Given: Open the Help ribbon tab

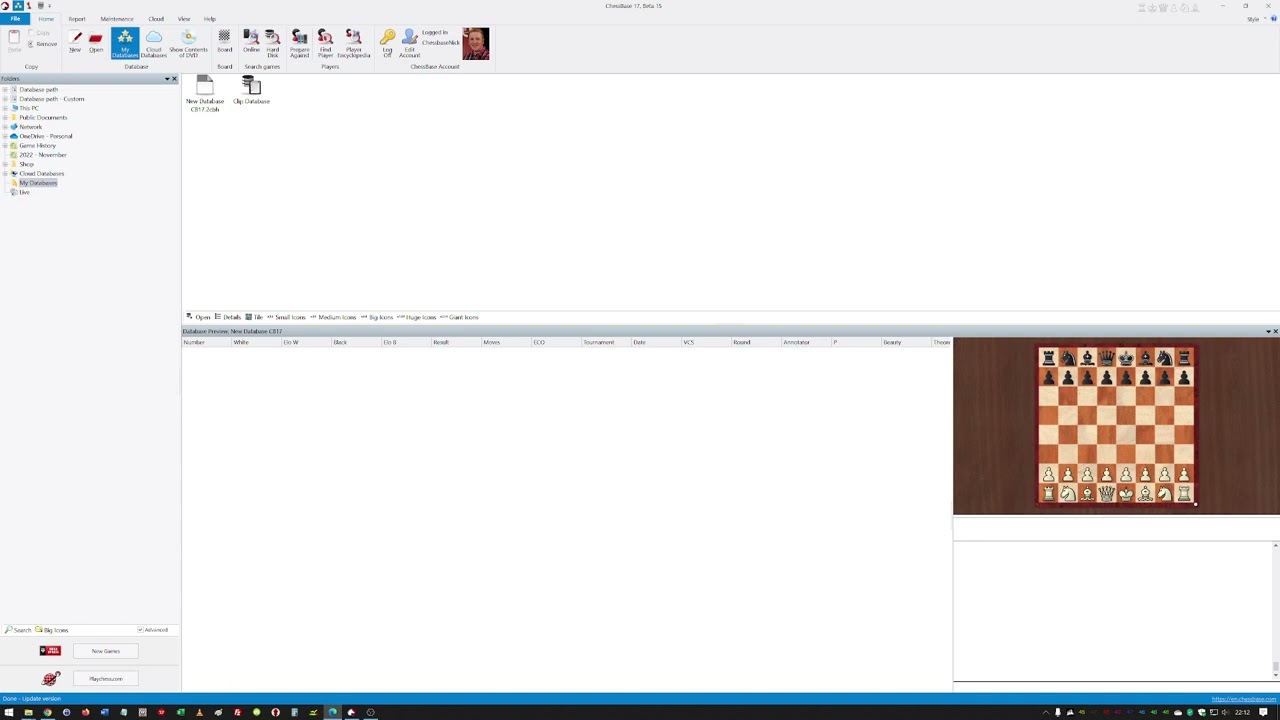Looking at the screenshot, I should pos(210,19).
